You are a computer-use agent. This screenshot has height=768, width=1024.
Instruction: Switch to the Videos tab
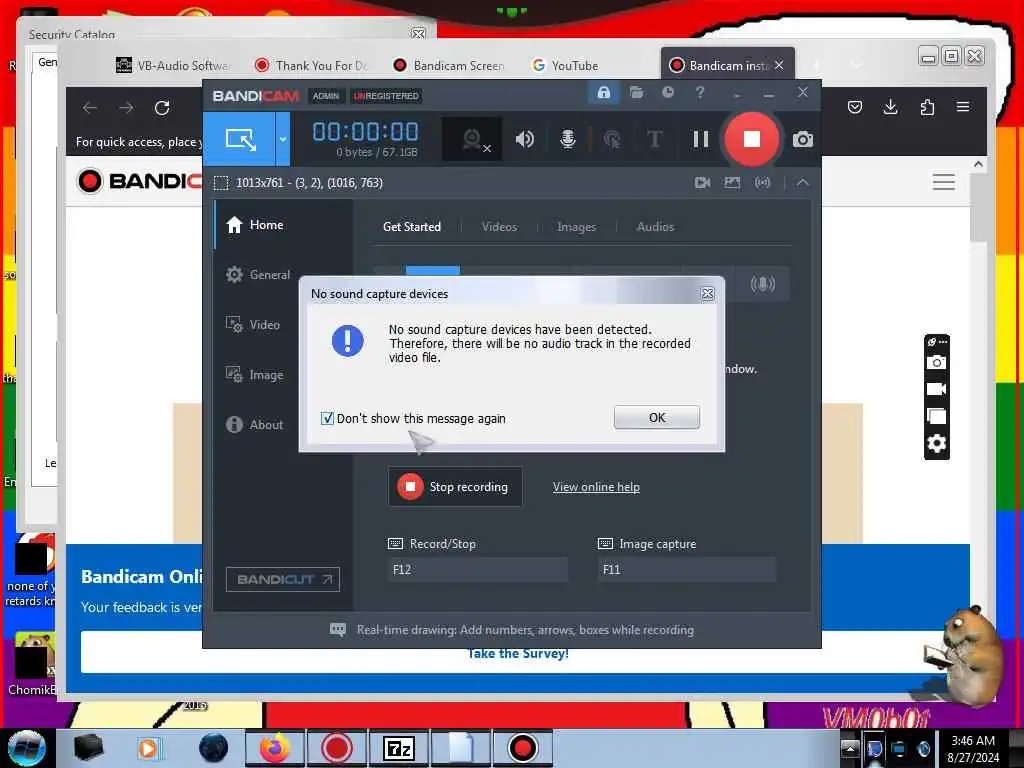pos(499,227)
